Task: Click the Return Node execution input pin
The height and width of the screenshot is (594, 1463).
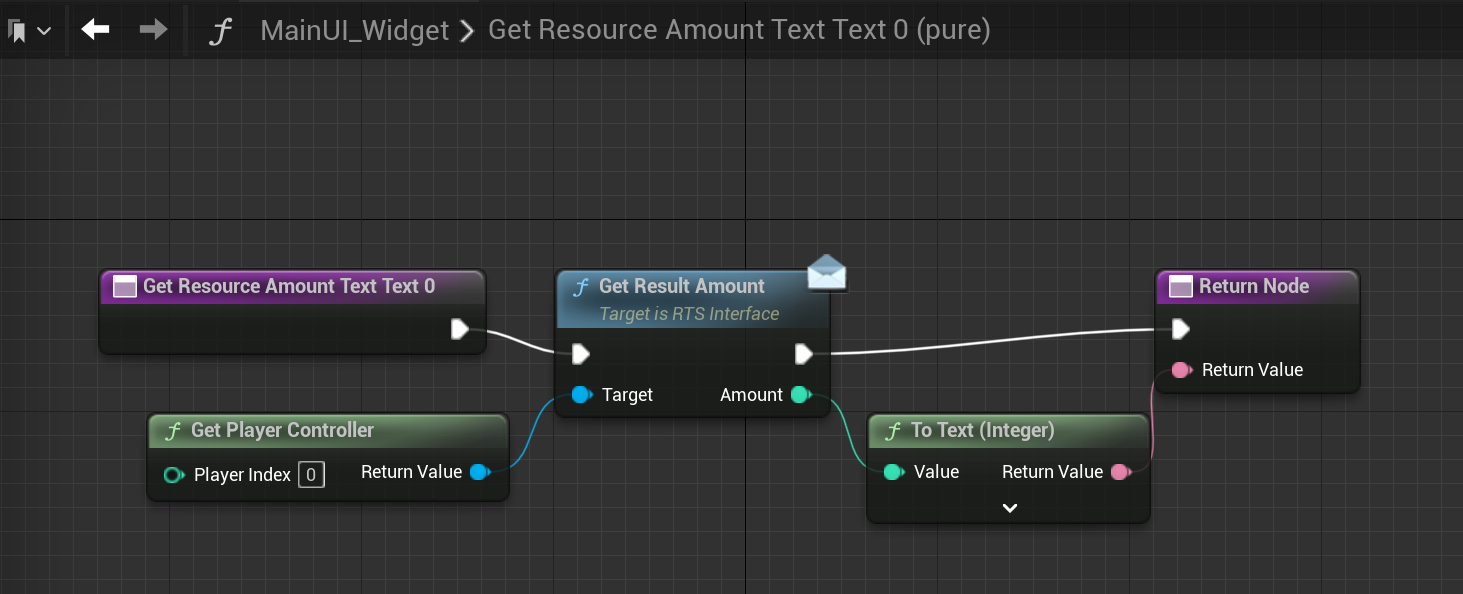Action: coord(1181,329)
